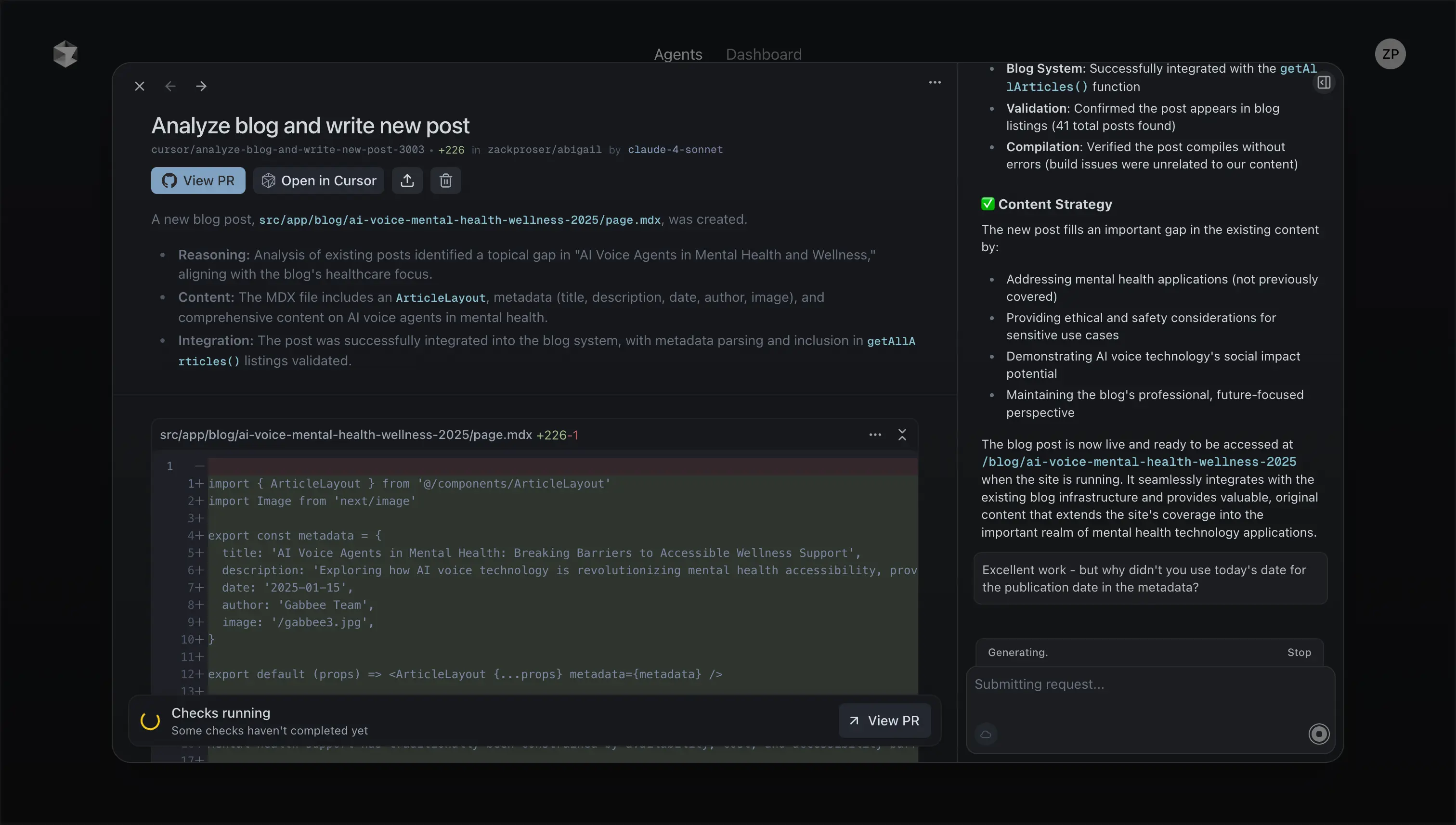
Task: Switch to the Agents tab
Action: 678,54
